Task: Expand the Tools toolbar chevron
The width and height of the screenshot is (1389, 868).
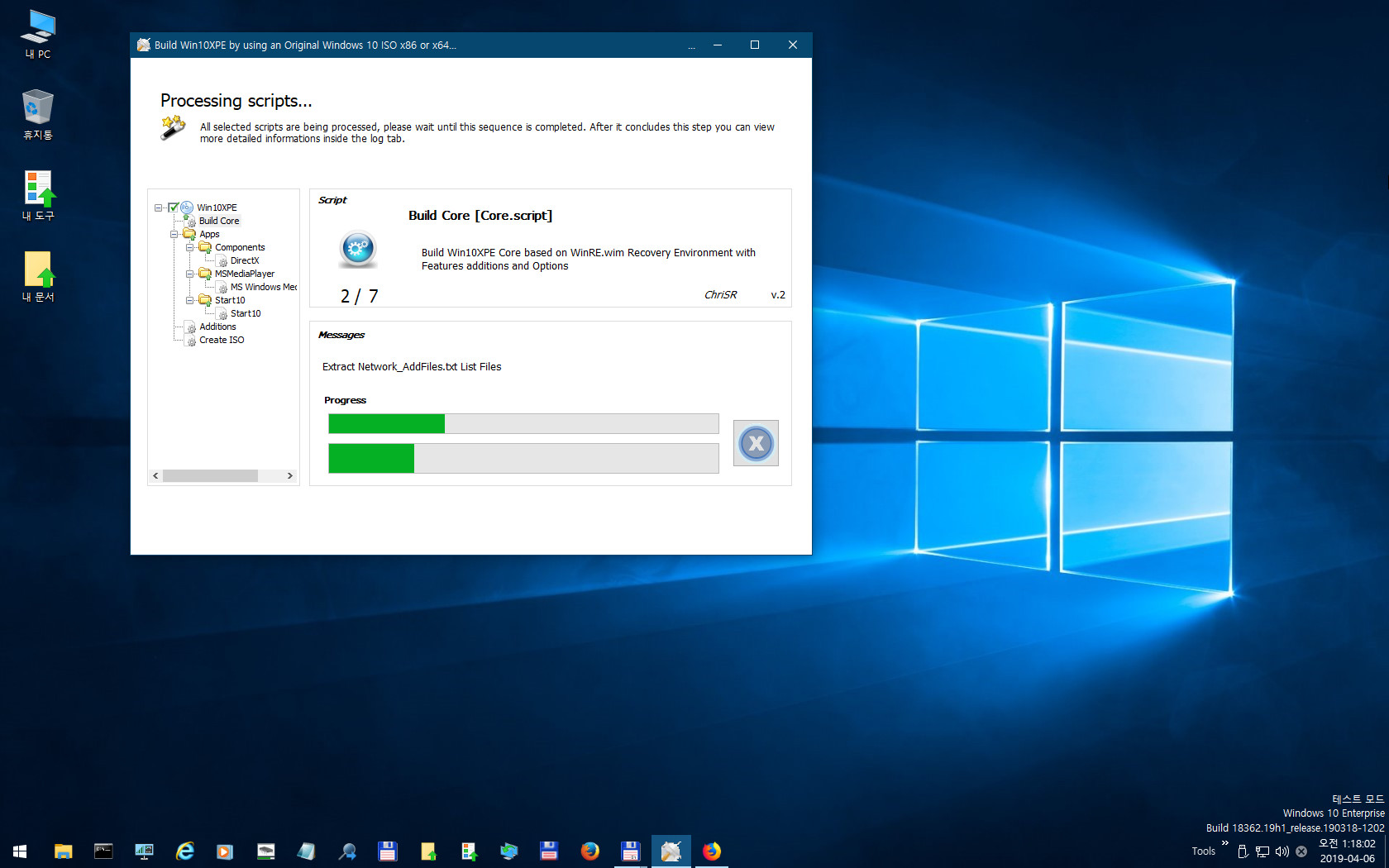Action: tap(1224, 843)
